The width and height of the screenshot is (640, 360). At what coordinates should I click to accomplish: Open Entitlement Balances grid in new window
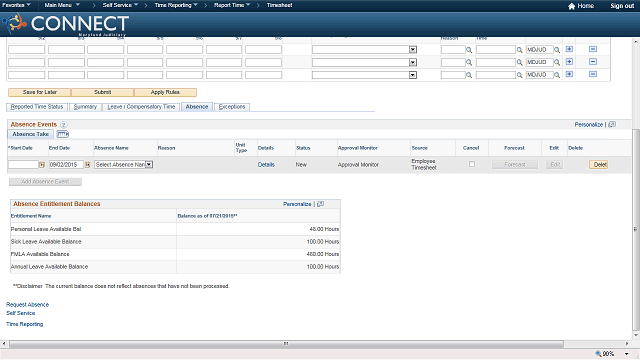pyautogui.click(x=320, y=204)
